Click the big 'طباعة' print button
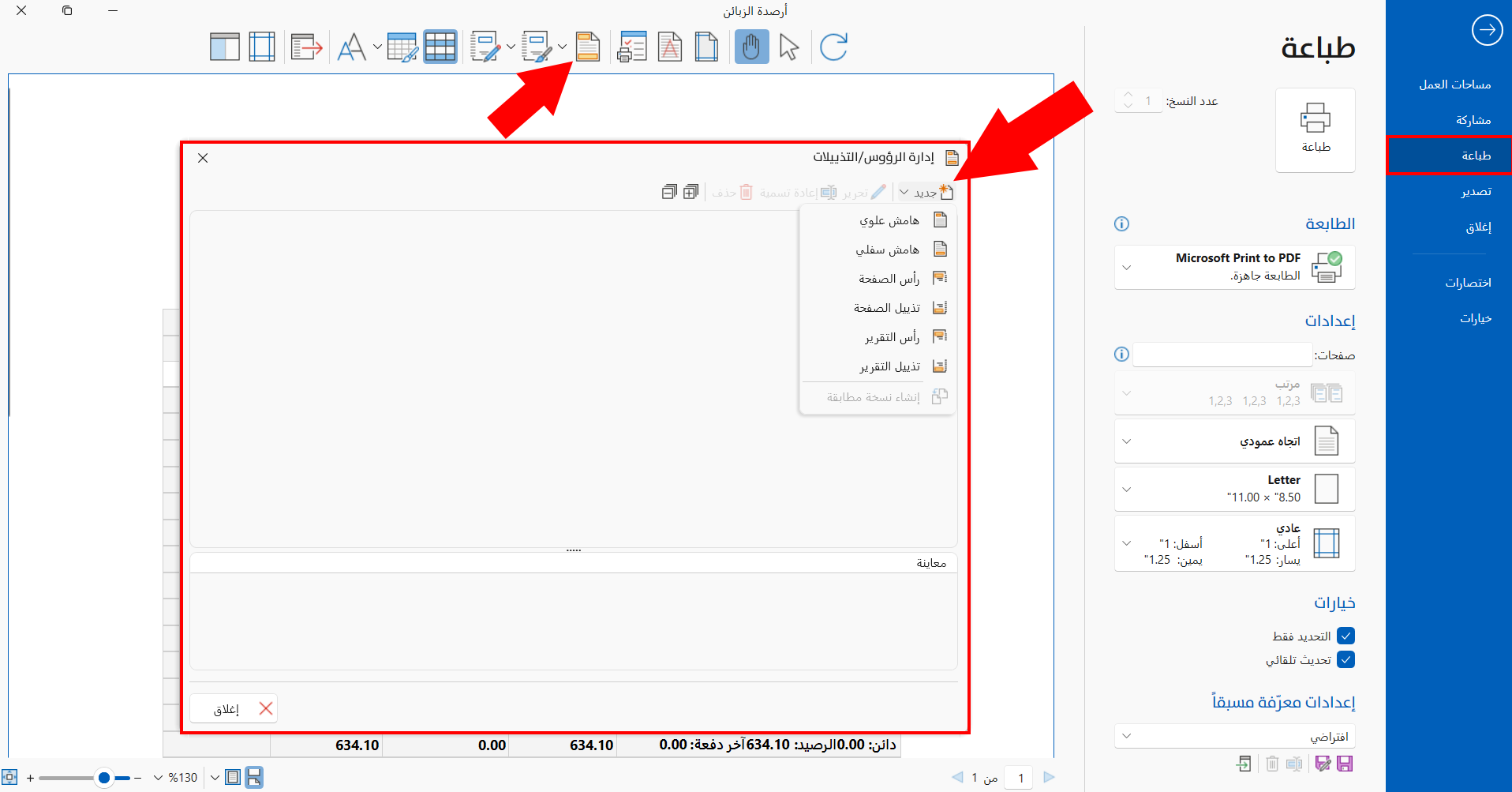Image resolution: width=1512 pixels, height=792 pixels. click(1315, 129)
